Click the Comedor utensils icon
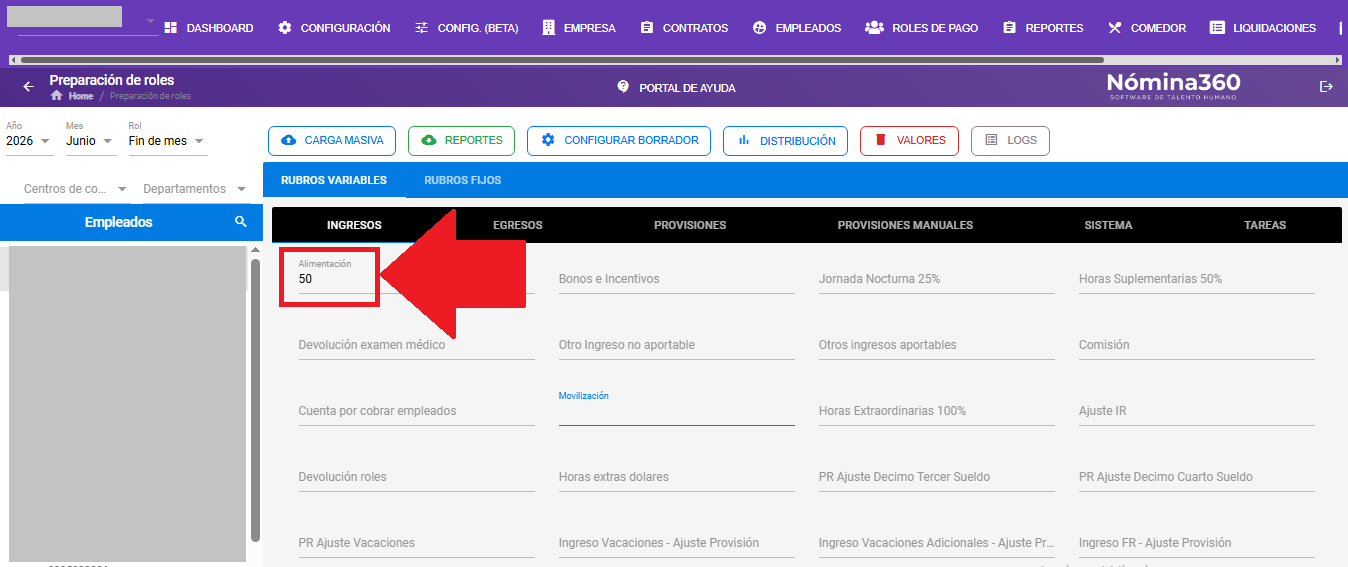The image size is (1348, 567). 1115,28
